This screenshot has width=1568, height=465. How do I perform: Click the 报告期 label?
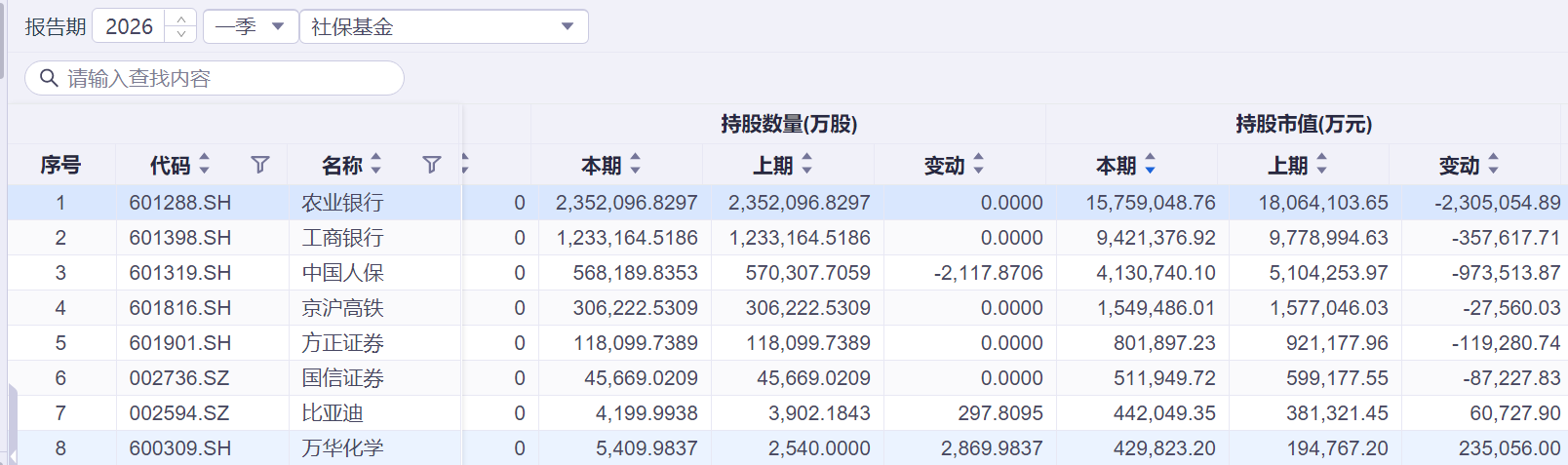(x=55, y=26)
